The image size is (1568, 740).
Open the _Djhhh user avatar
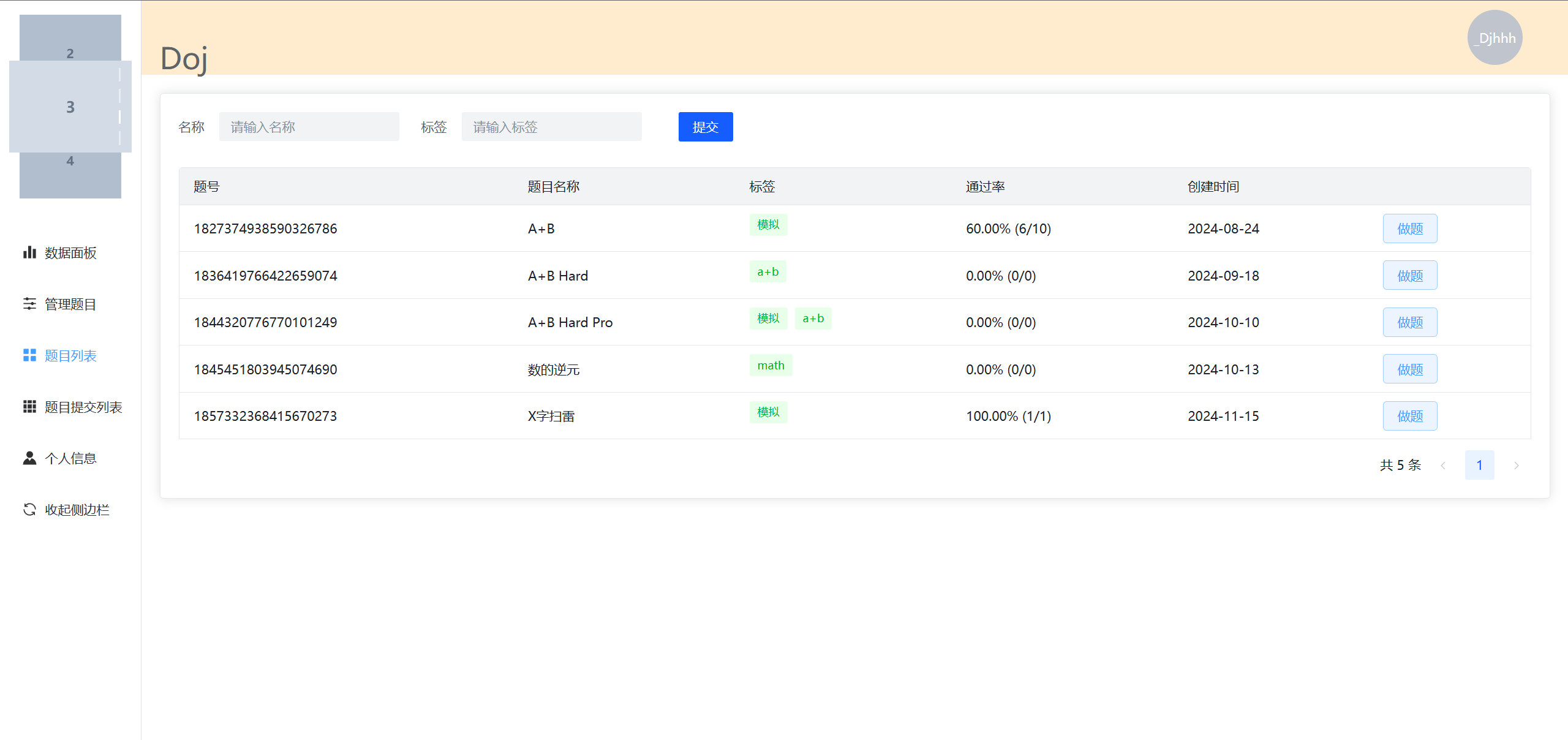[1494, 38]
